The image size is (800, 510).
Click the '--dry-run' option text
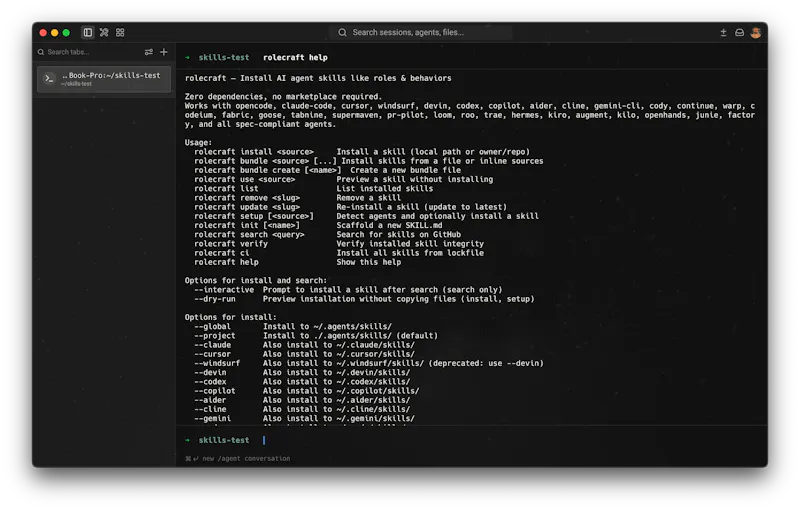click(x=214, y=299)
